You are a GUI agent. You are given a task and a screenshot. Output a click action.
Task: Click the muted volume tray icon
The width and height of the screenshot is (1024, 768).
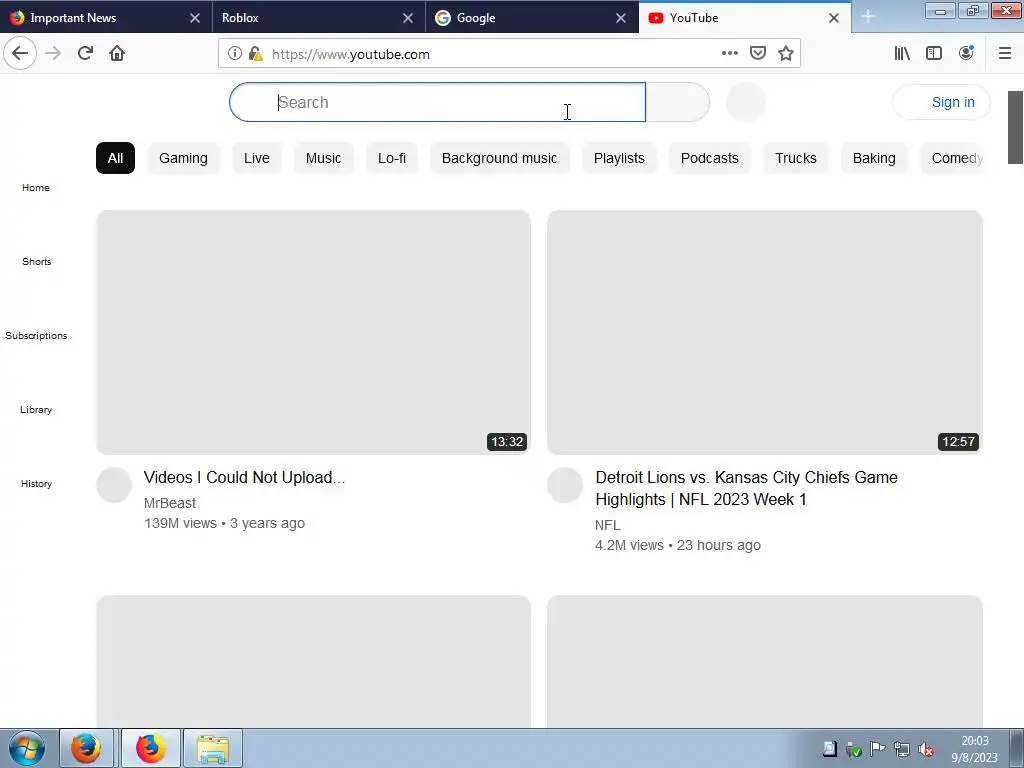click(x=925, y=750)
